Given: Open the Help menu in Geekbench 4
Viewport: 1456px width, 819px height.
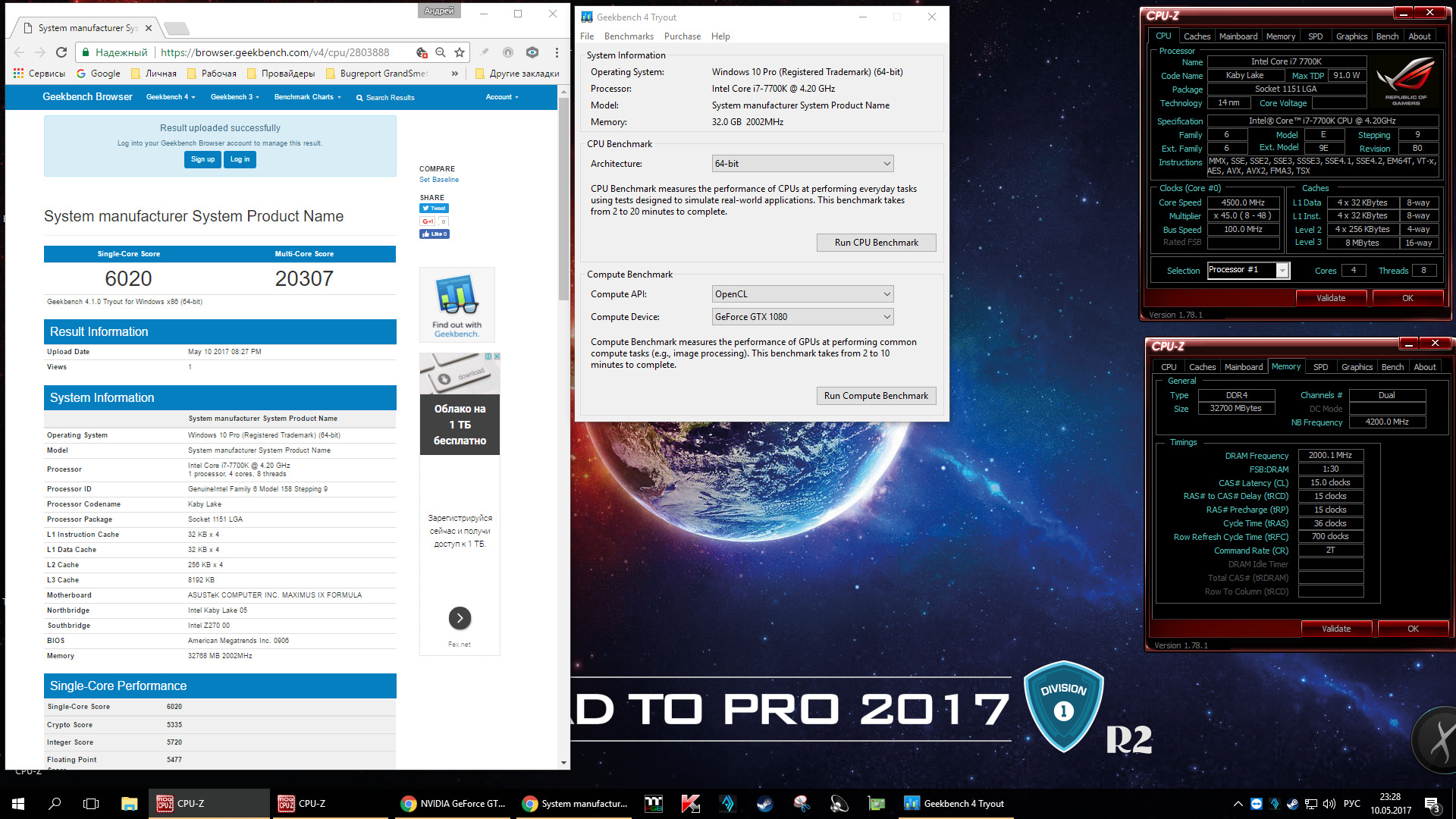Looking at the screenshot, I should coord(720,36).
